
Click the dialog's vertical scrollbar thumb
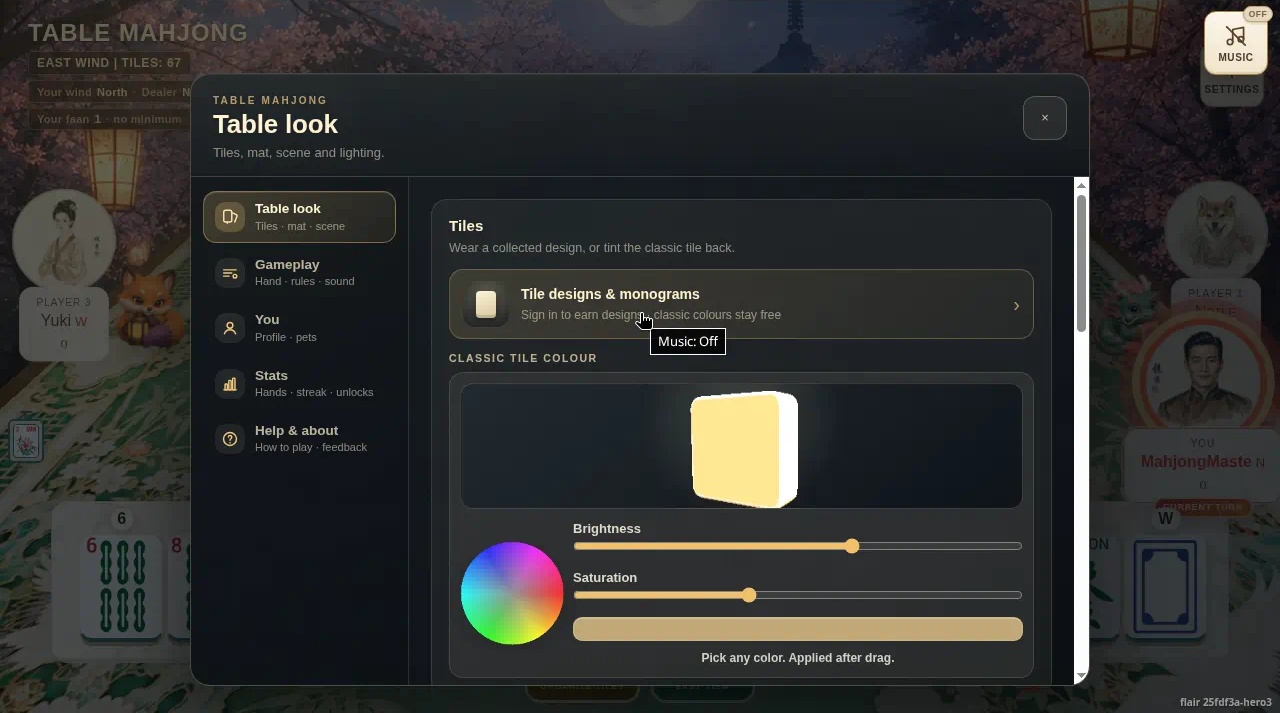[x=1081, y=263]
